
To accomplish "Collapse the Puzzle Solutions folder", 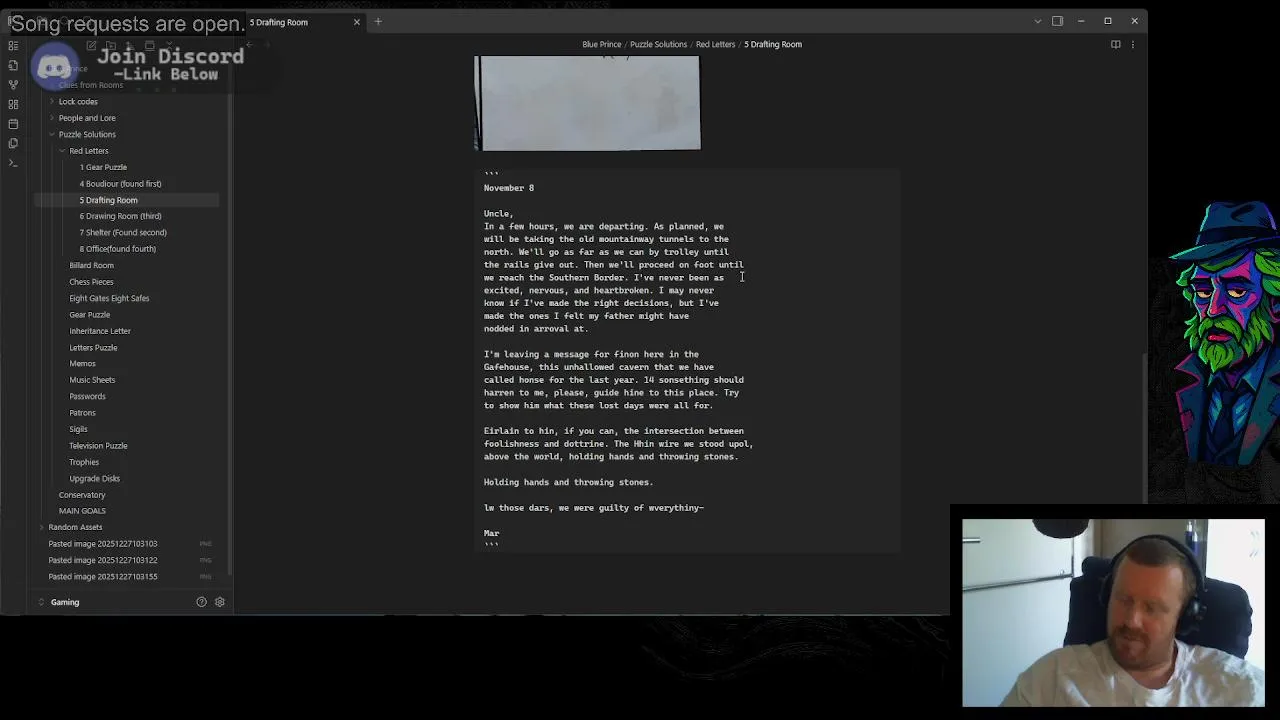I will [x=87, y=134].
